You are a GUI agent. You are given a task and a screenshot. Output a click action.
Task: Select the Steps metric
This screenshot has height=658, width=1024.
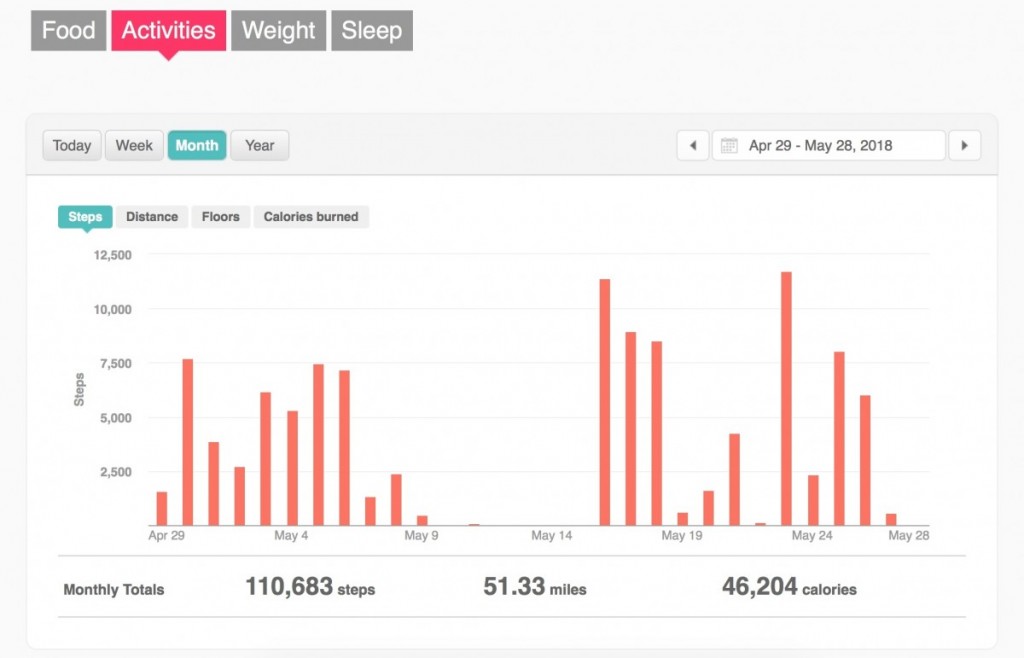pyautogui.click(x=84, y=217)
